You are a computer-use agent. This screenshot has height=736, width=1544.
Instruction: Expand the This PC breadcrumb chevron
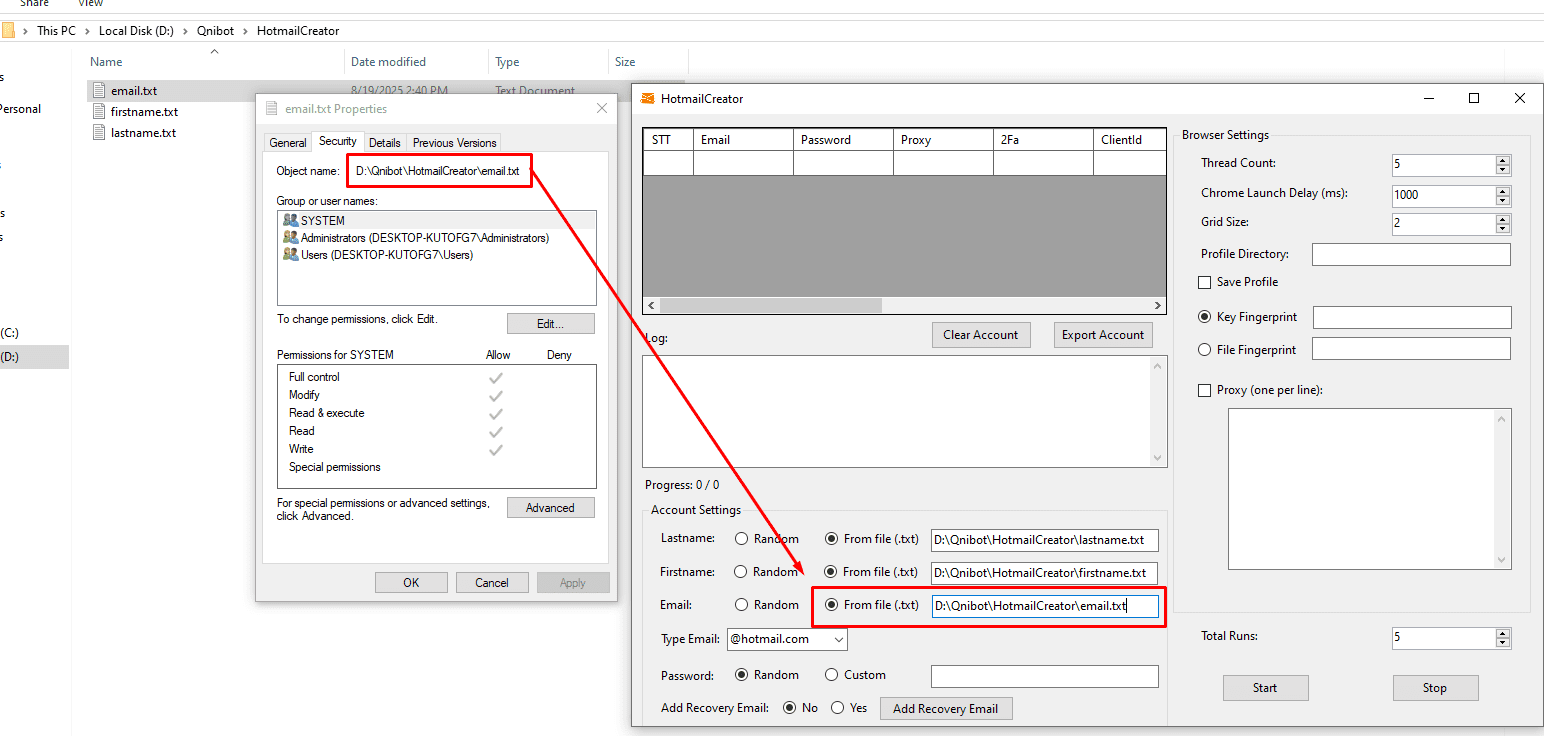(87, 31)
